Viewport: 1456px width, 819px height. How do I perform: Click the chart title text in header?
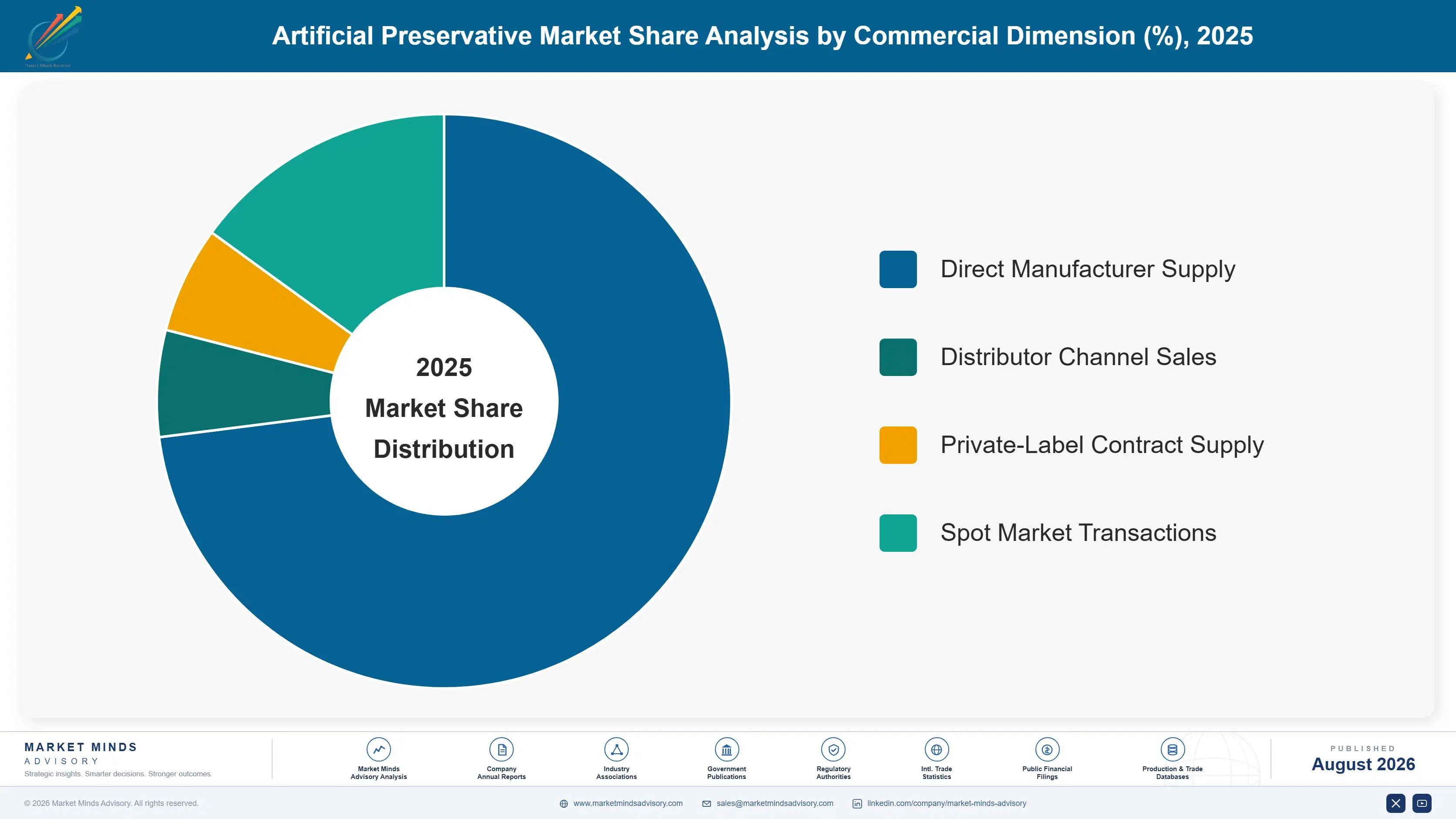coord(762,36)
